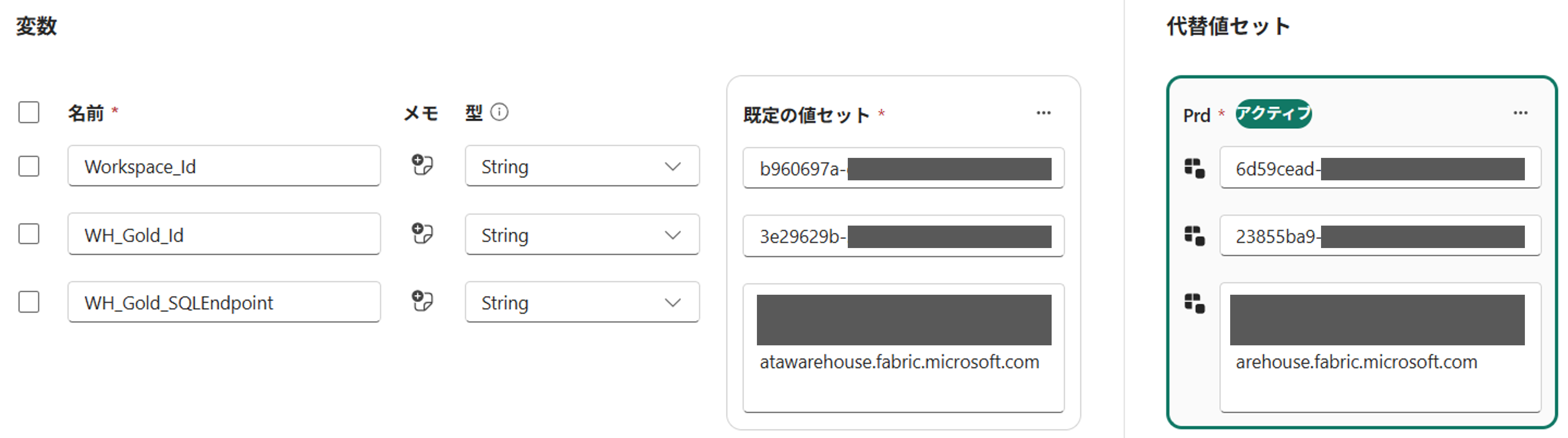Add a memo for WH_Gold_Id
This screenshot has width=1568, height=438.
422,233
